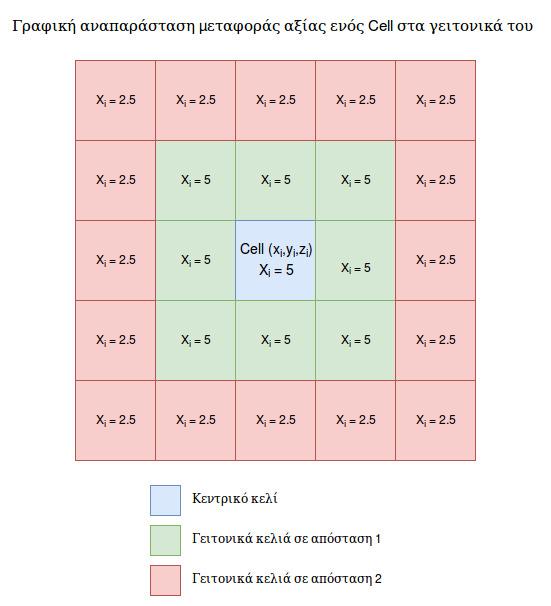
Task: Select the green legend swatch for distance 1
Action: coord(165,540)
